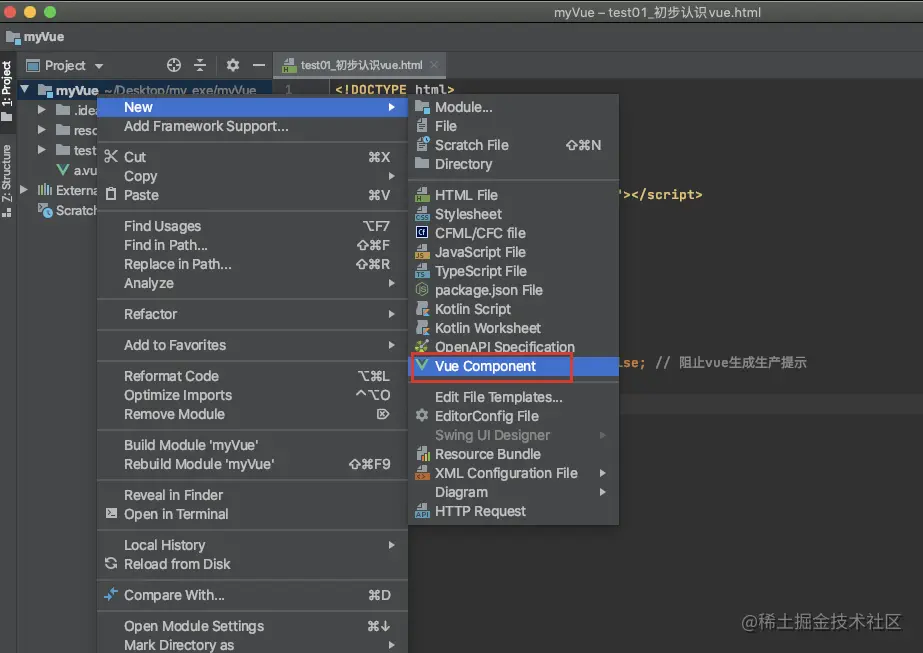
Task: Click the XML Configuration File icon
Action: (x=422, y=473)
